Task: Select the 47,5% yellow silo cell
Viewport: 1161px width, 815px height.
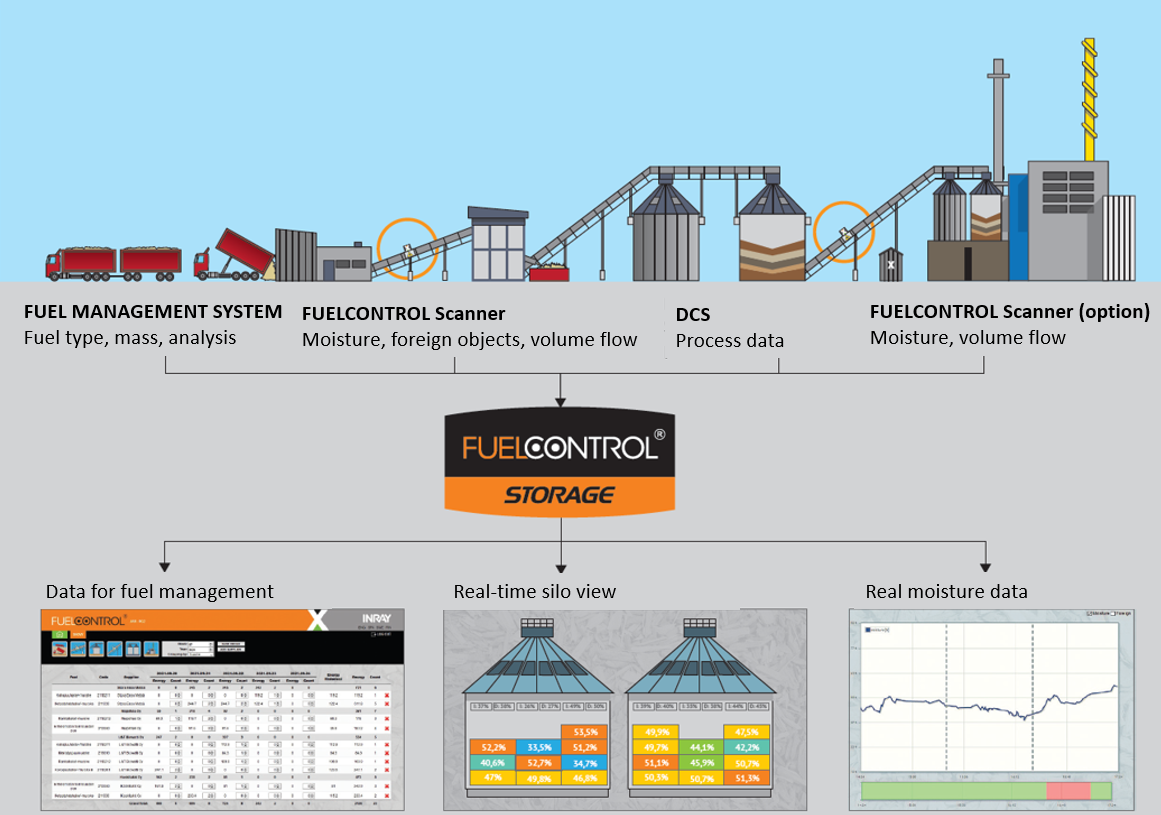Action: (x=747, y=732)
